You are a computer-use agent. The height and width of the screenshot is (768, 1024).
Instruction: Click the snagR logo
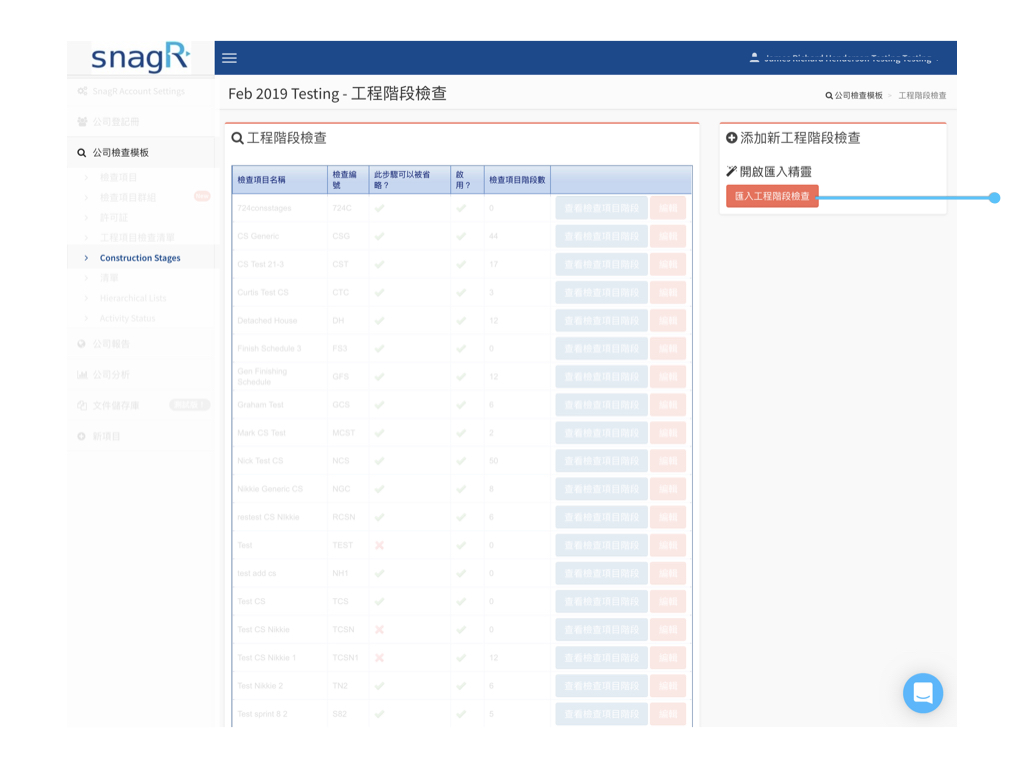point(140,57)
